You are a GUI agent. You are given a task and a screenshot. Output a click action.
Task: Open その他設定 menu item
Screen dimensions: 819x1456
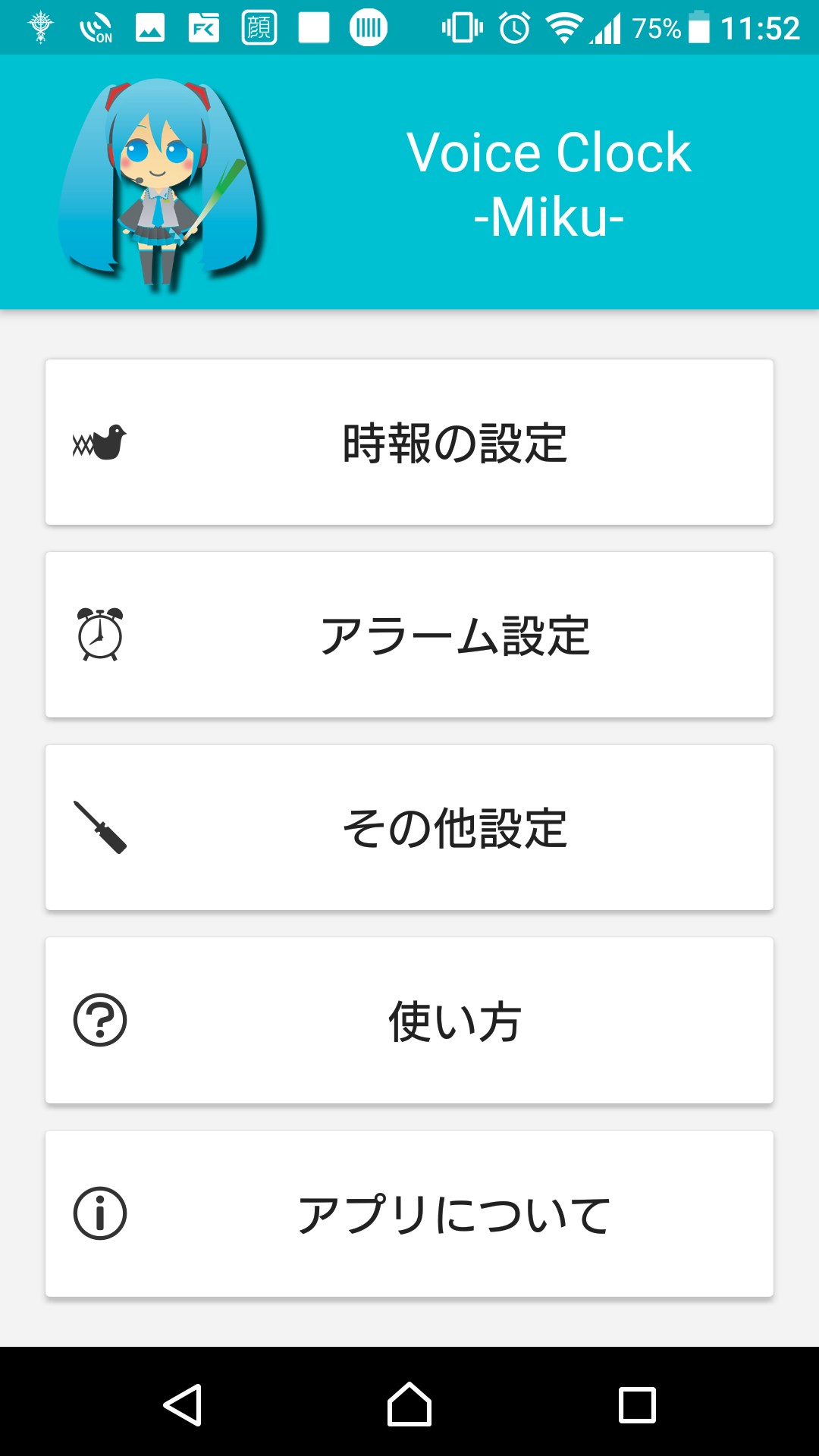coord(455,828)
